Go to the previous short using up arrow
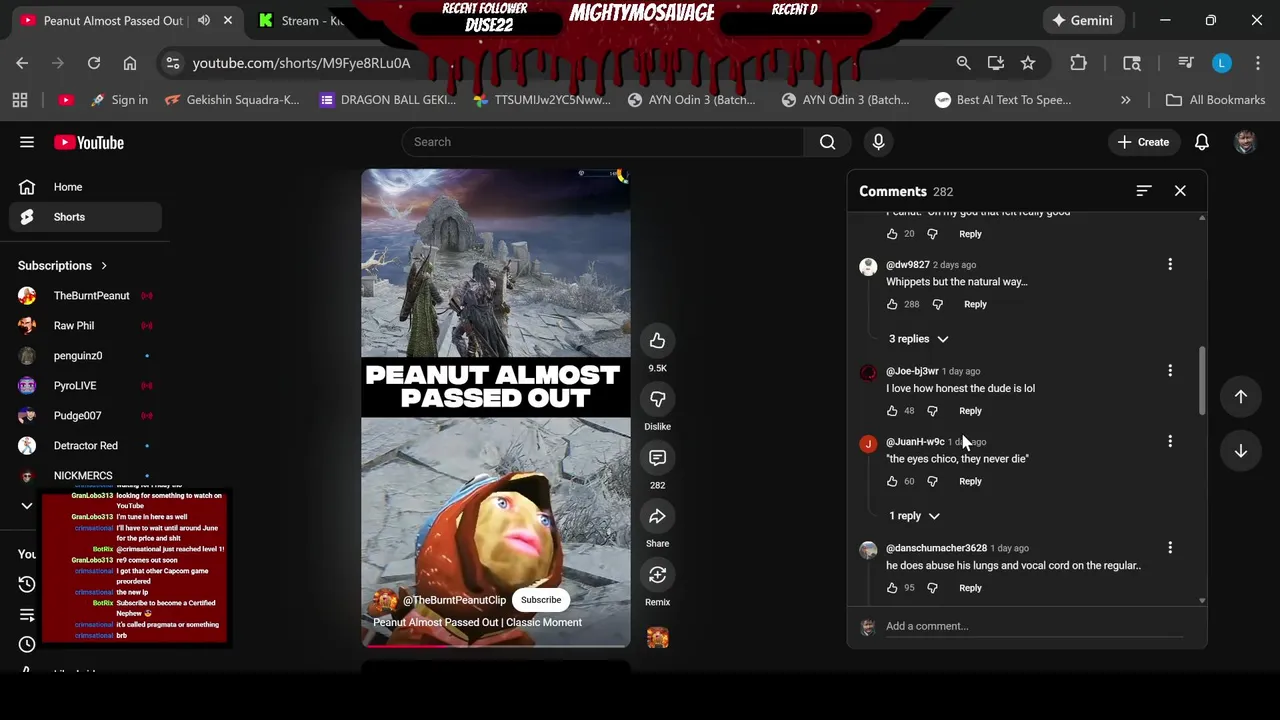 coord(1240,397)
